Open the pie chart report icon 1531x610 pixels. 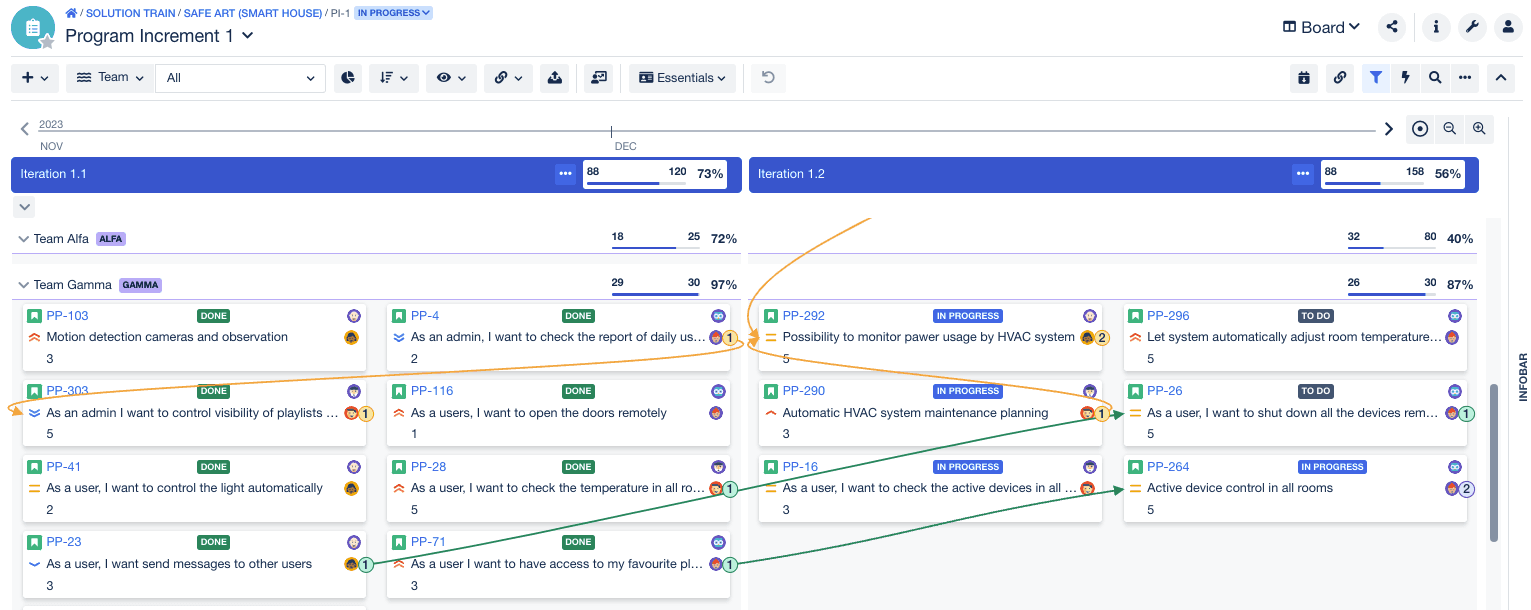pyautogui.click(x=347, y=78)
